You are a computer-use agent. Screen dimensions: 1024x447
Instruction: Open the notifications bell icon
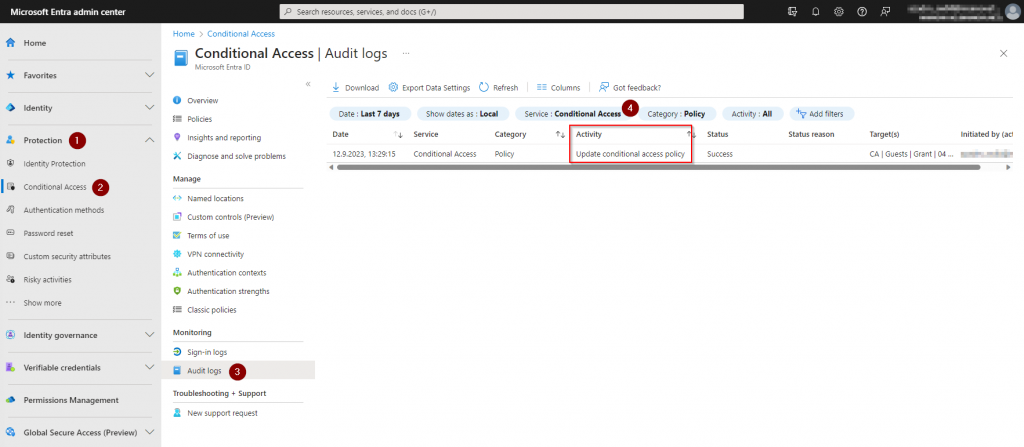point(815,11)
